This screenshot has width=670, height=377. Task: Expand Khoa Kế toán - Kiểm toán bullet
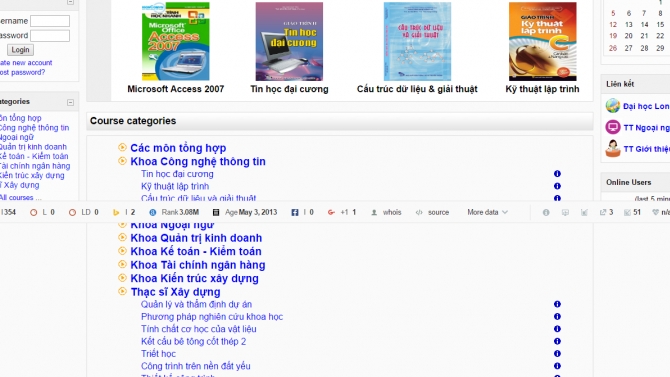[x=122, y=251]
